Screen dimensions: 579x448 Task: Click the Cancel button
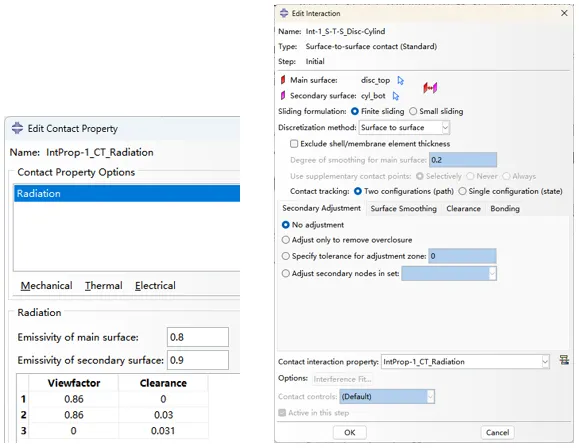pyautogui.click(x=497, y=432)
